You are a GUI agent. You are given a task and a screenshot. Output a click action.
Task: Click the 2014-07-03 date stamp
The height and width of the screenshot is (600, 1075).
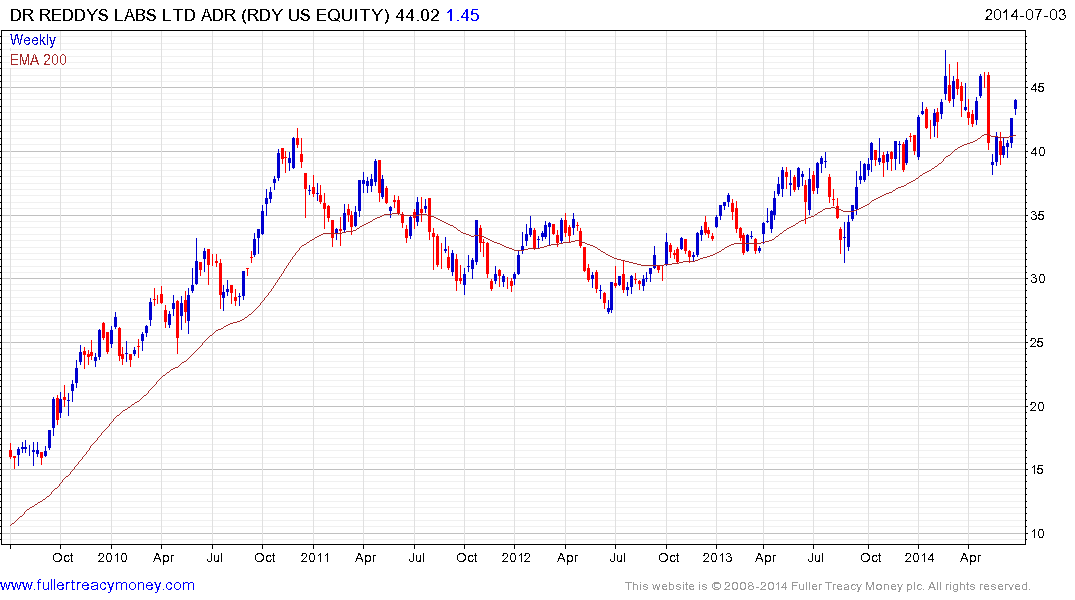pos(1025,15)
